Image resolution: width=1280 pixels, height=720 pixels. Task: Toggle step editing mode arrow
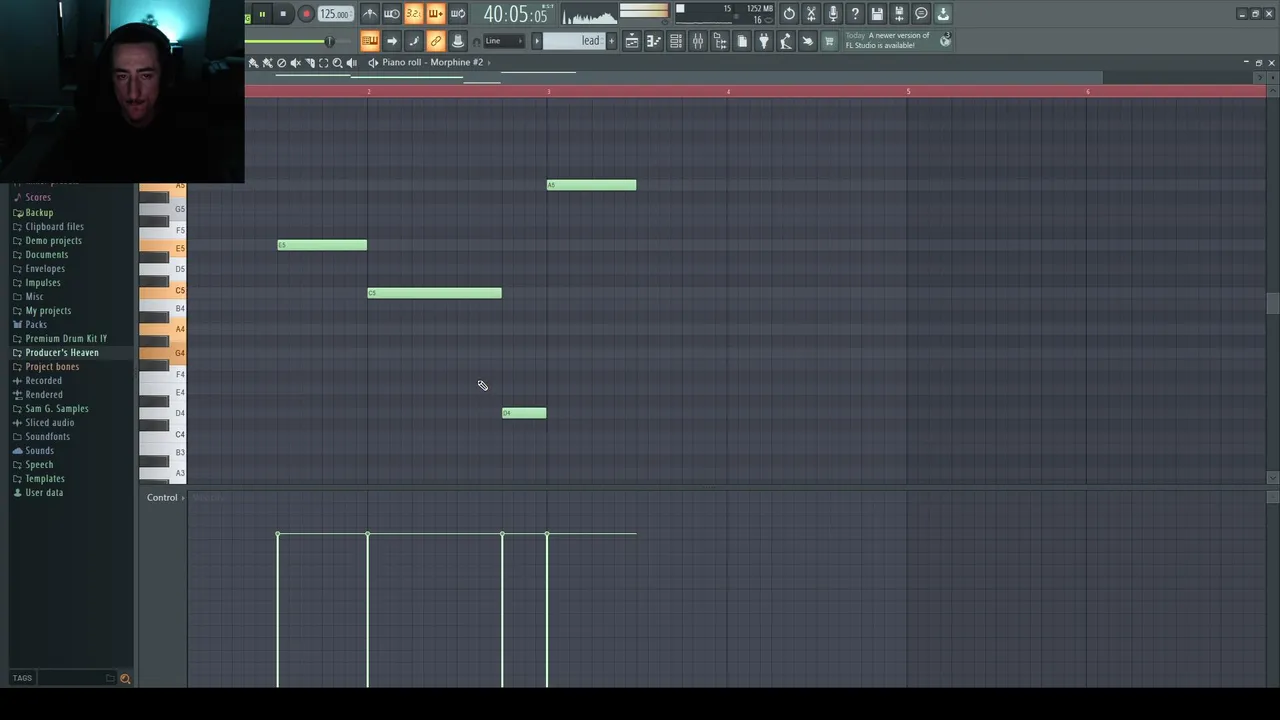(392, 41)
